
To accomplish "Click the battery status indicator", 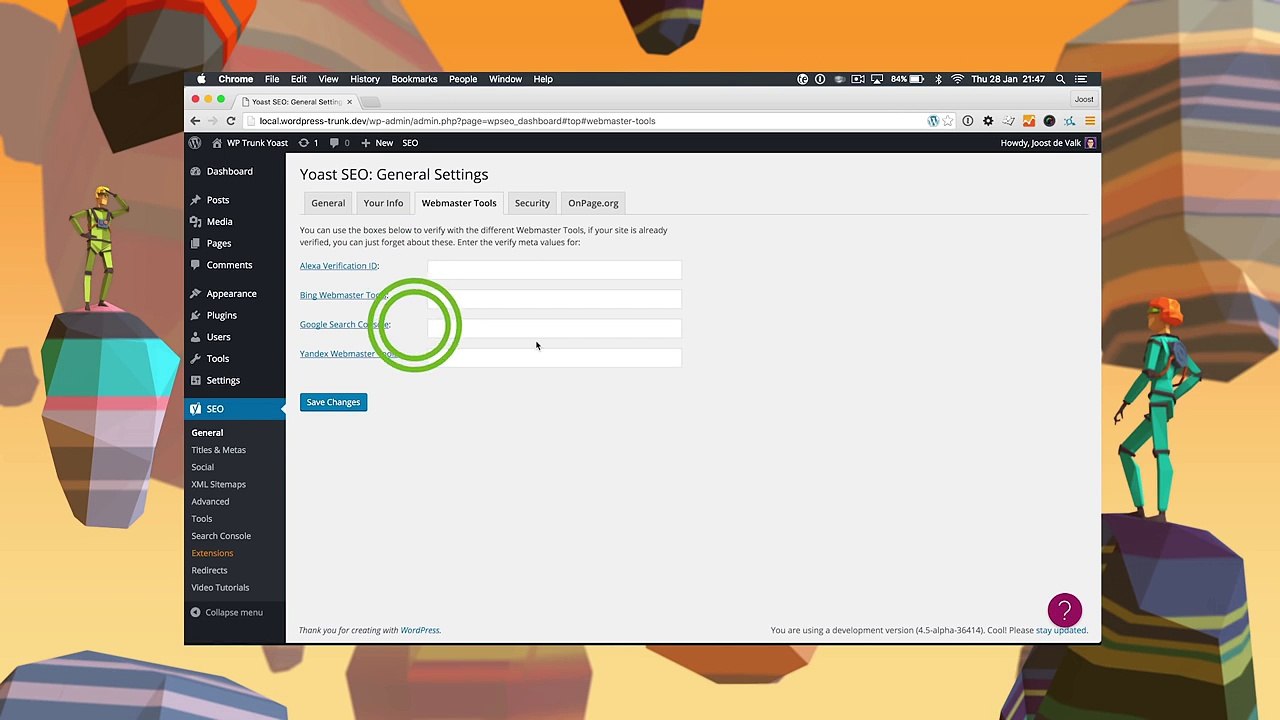I will pyautogui.click(x=908, y=79).
